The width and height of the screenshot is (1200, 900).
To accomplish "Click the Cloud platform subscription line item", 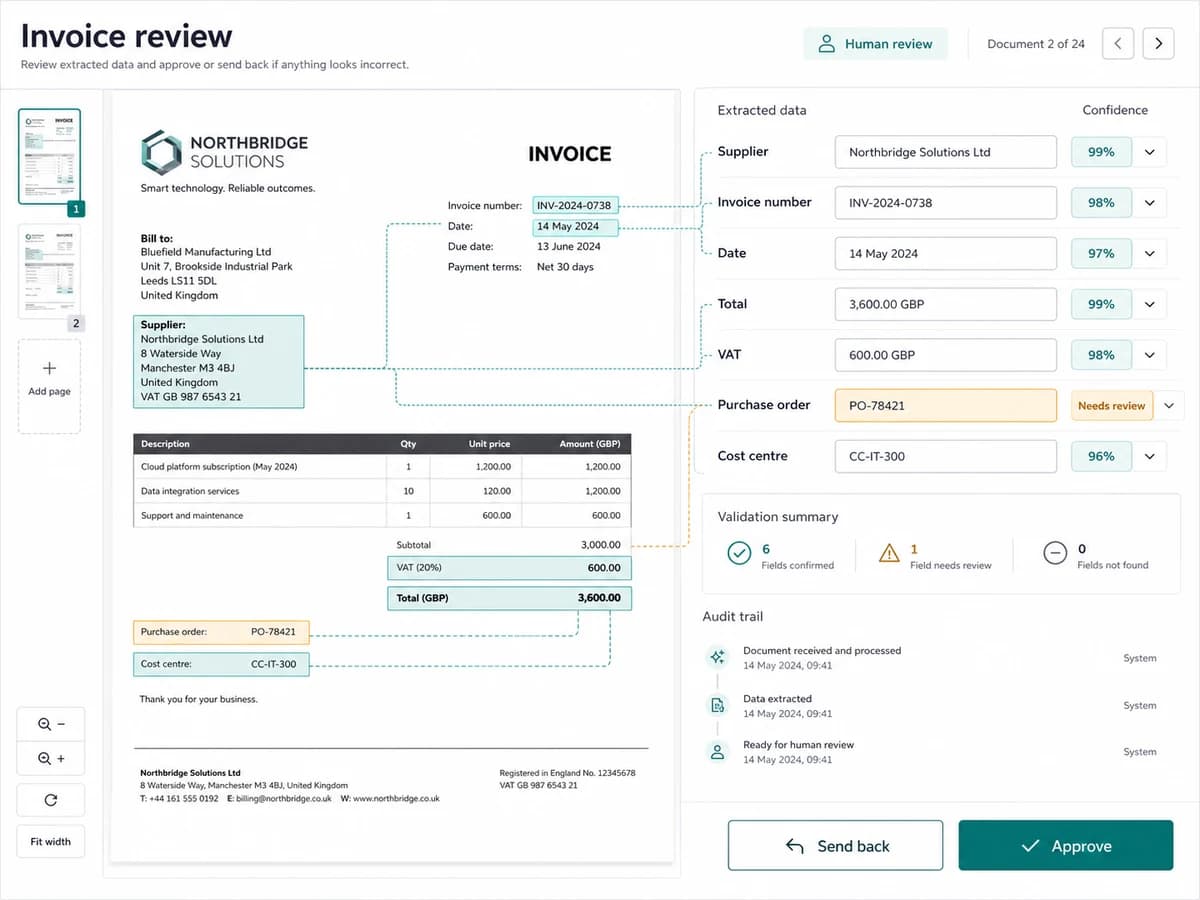I will coord(382,467).
